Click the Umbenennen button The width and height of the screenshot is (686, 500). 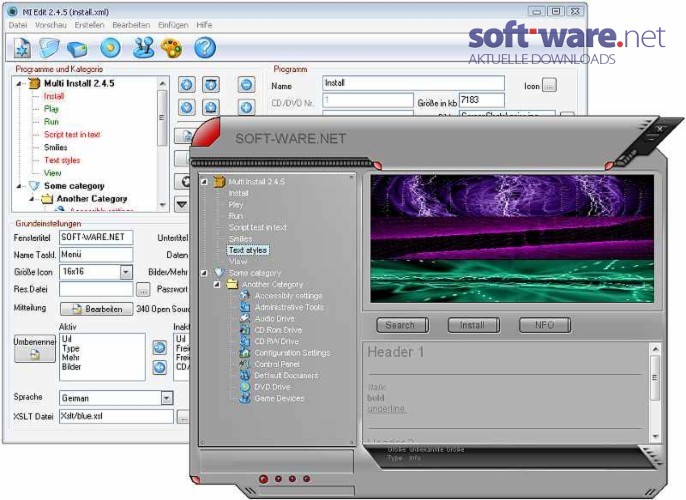click(35, 348)
